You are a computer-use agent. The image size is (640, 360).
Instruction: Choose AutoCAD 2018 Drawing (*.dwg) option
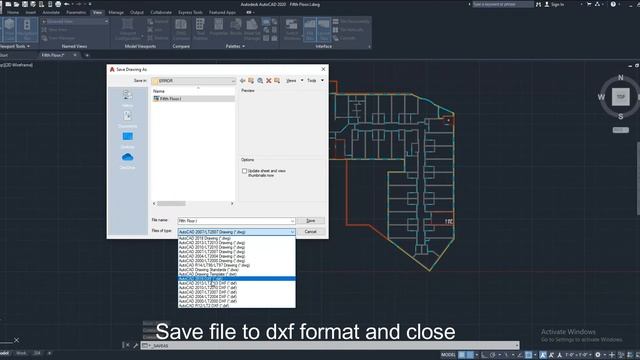pos(236,238)
